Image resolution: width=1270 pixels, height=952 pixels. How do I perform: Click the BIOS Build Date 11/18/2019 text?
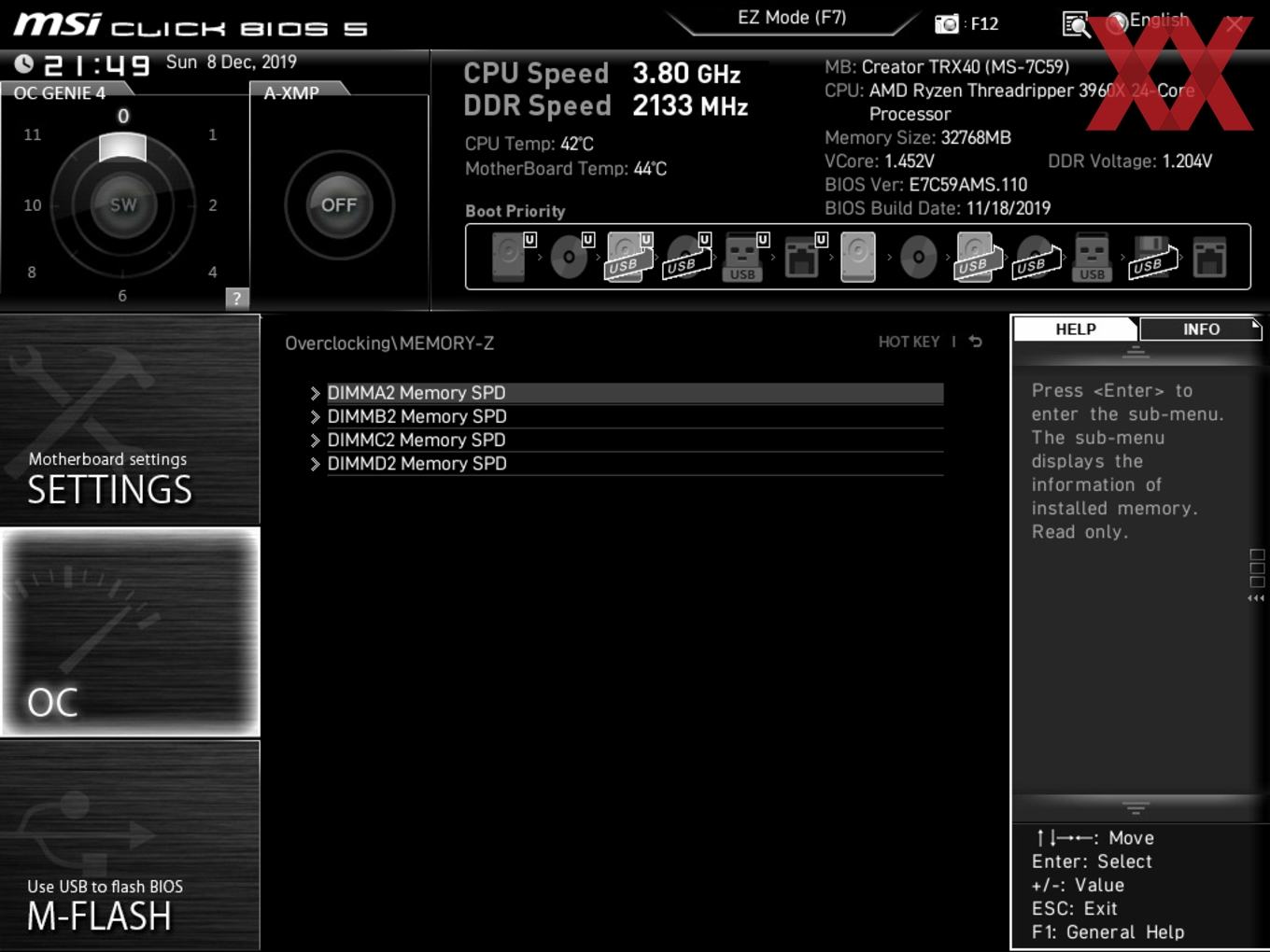(x=938, y=208)
